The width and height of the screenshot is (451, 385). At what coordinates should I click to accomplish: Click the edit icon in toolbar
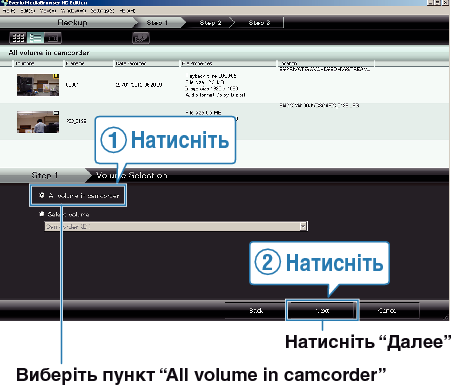coord(141,38)
